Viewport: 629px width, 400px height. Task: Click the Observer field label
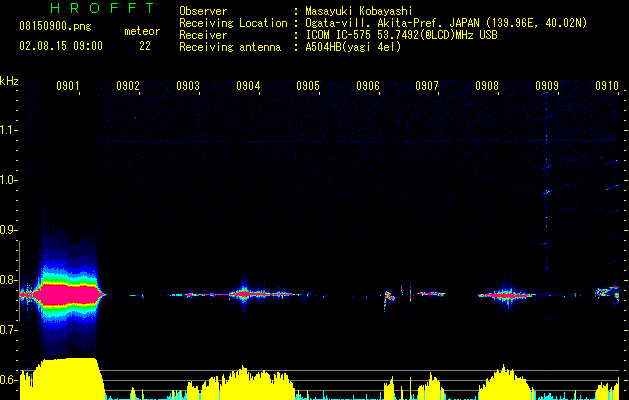(203, 11)
